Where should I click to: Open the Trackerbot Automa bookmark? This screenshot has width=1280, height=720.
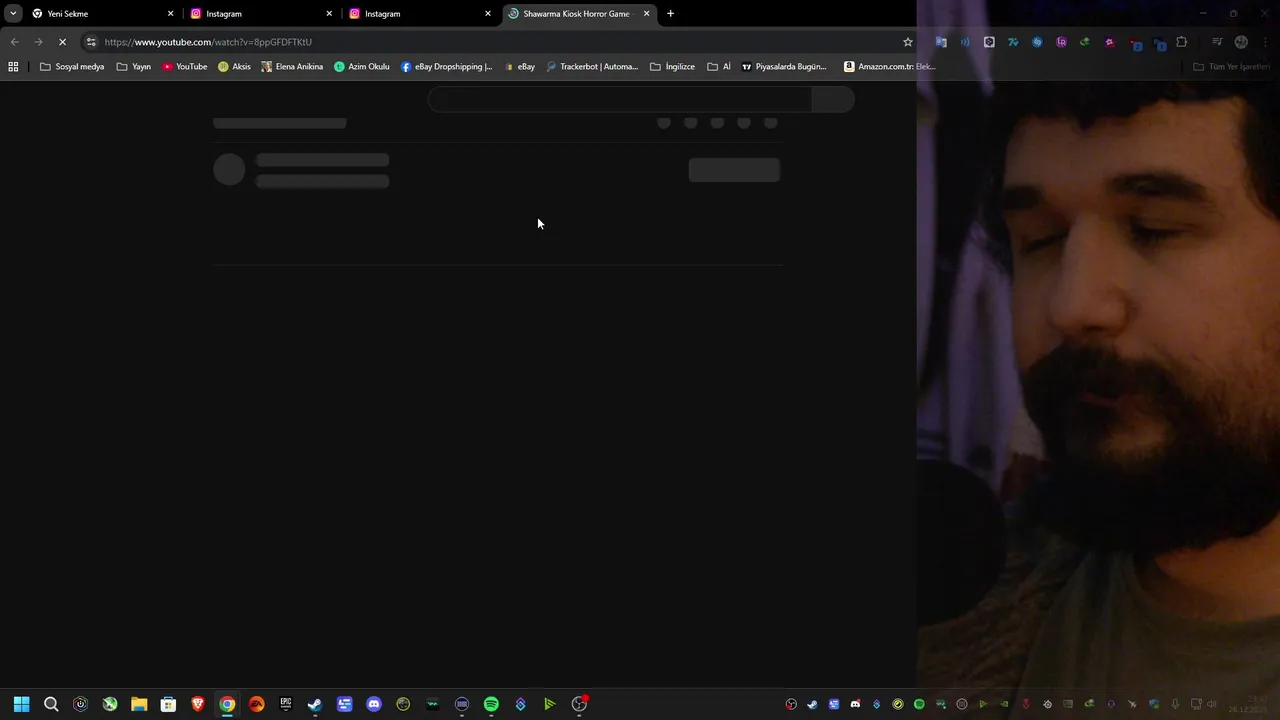click(x=592, y=67)
